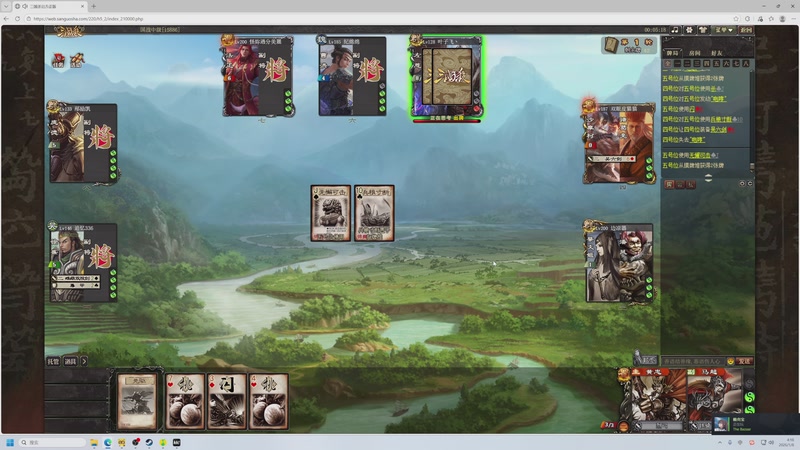Click the button left of chat input
Viewport: 800px width, 450px height.
click(645, 360)
